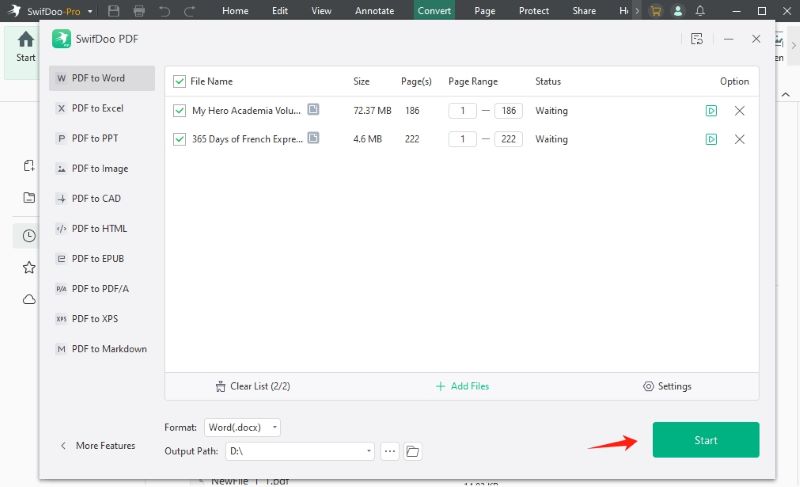
Task: Open the shopping cart icon
Action: [x=656, y=11]
